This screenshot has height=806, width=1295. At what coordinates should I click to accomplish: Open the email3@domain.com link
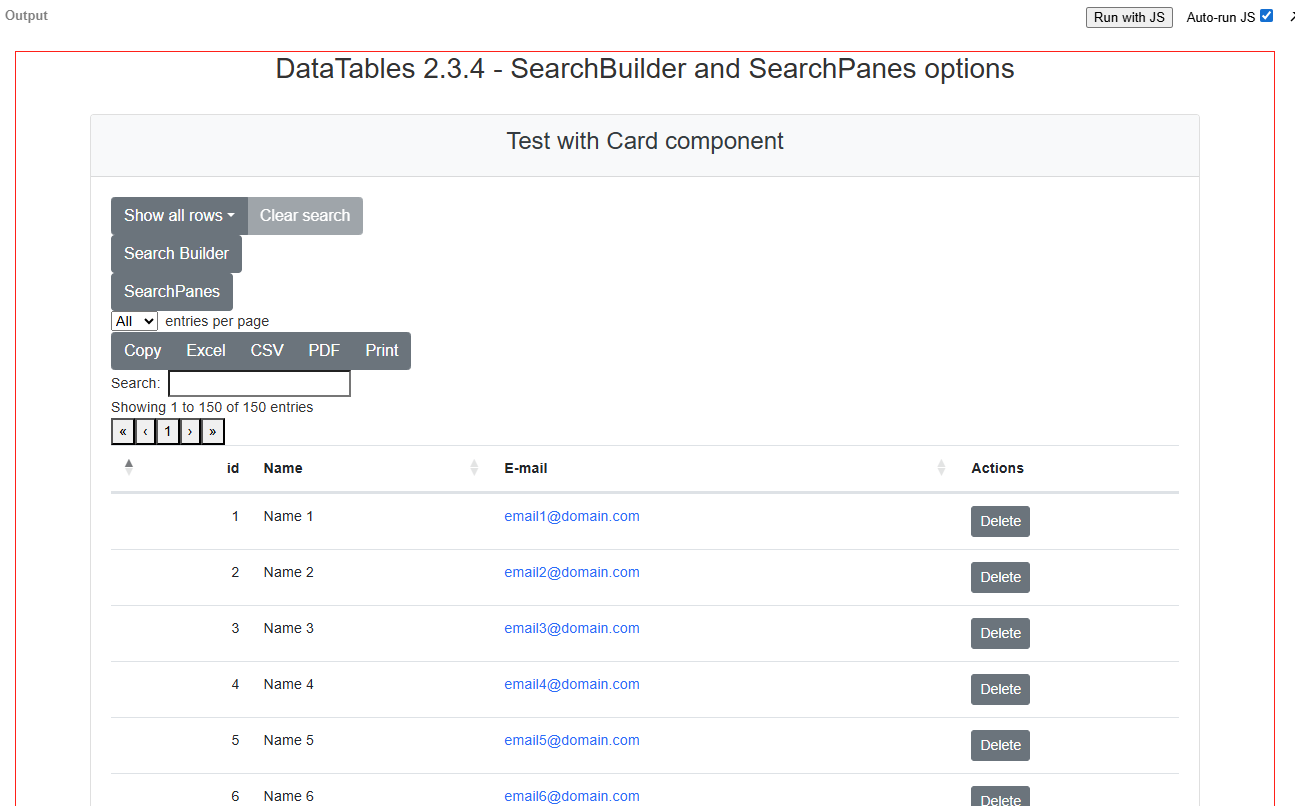click(572, 629)
